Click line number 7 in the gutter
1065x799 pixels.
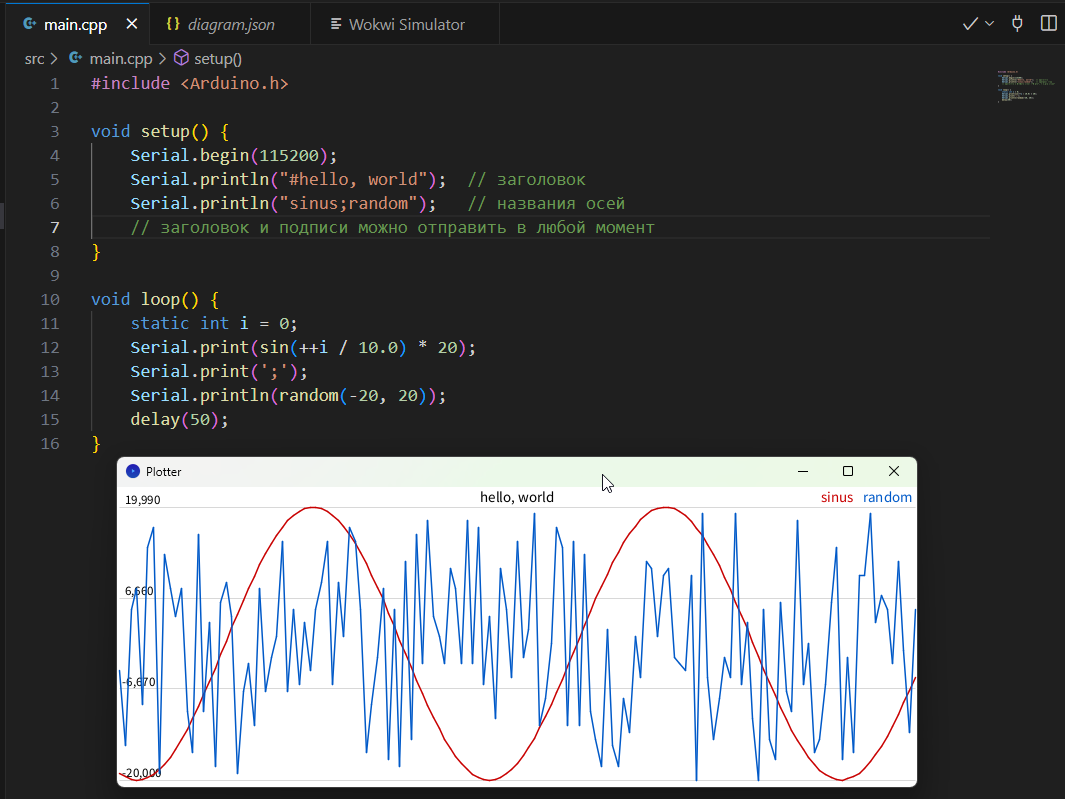click(54, 228)
